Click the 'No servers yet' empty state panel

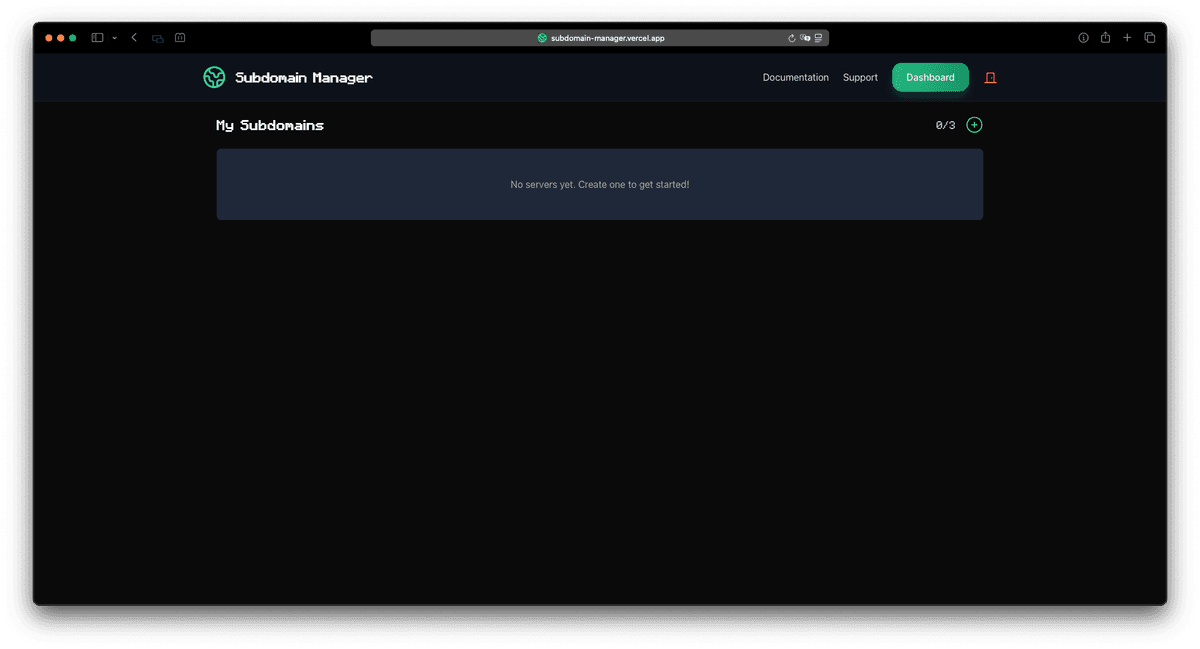(600, 184)
